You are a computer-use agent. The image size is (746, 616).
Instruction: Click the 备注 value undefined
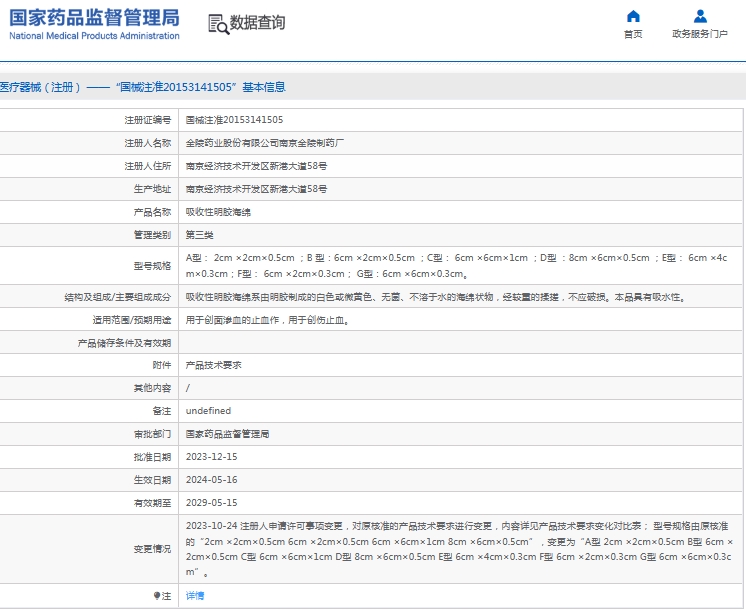pos(208,411)
